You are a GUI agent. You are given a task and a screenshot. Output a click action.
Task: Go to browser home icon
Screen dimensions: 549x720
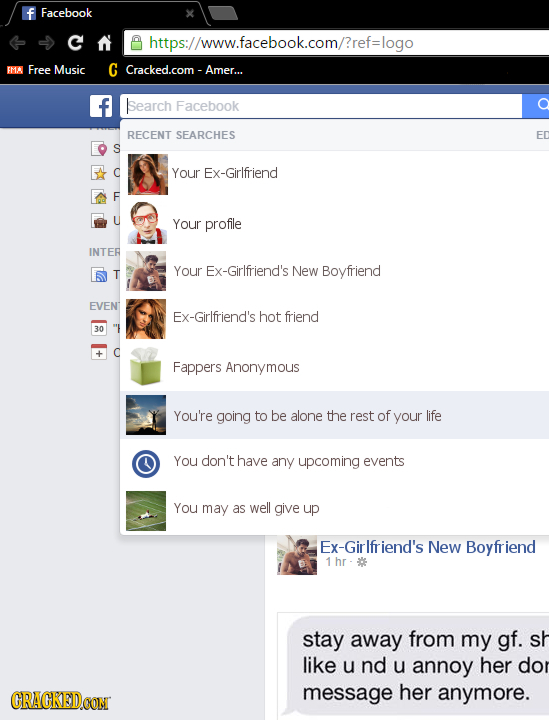tap(104, 43)
